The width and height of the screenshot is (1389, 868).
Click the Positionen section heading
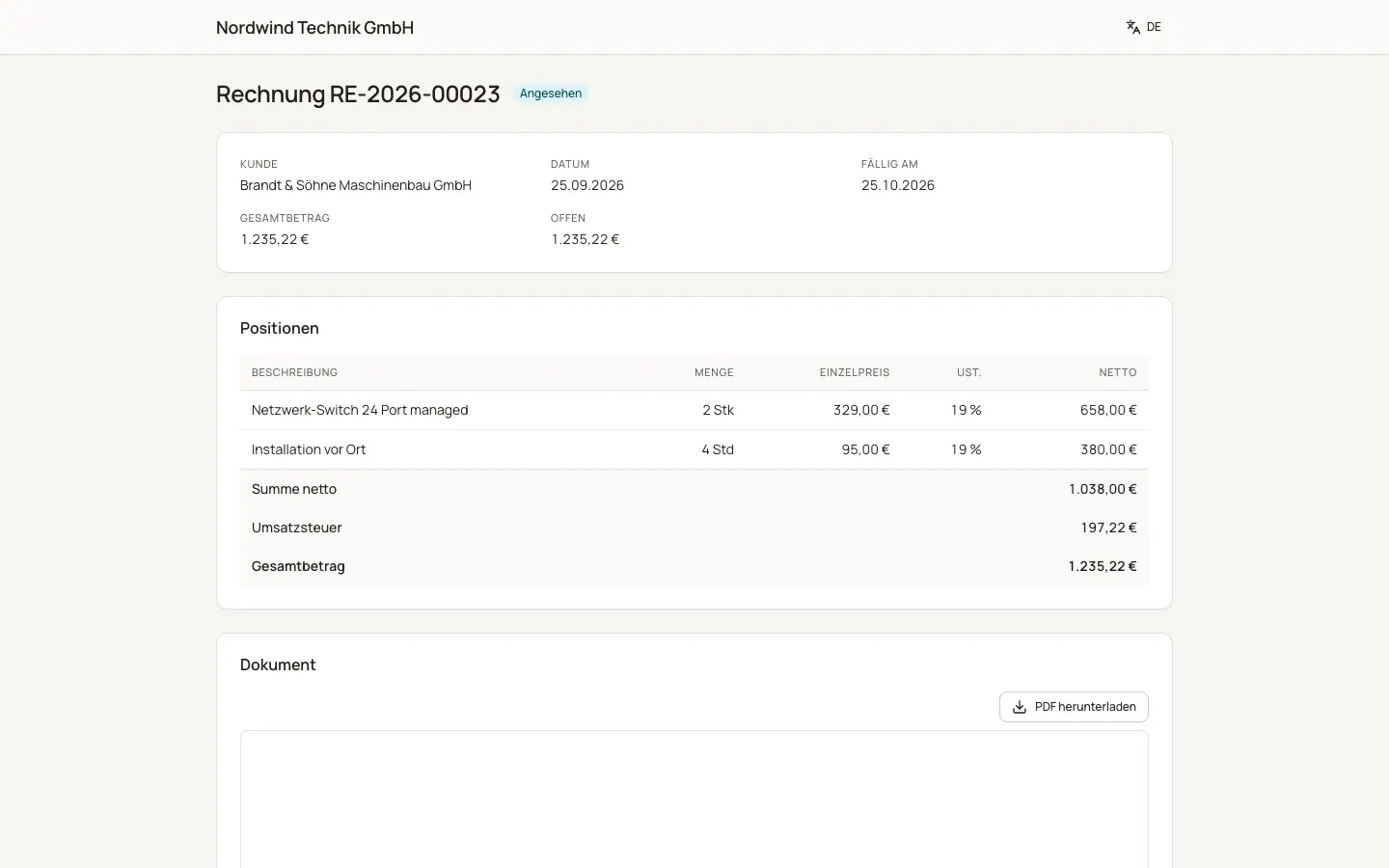[280, 328]
